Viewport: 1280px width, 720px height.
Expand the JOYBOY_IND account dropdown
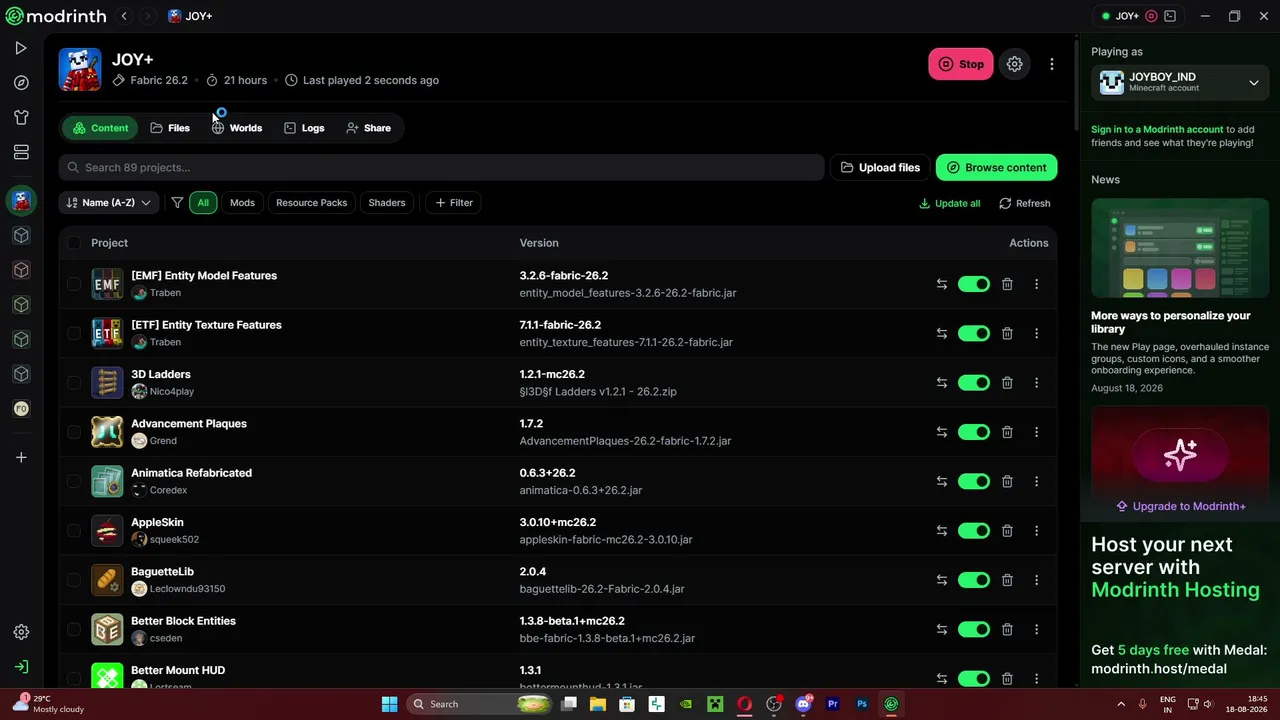coord(1180,83)
